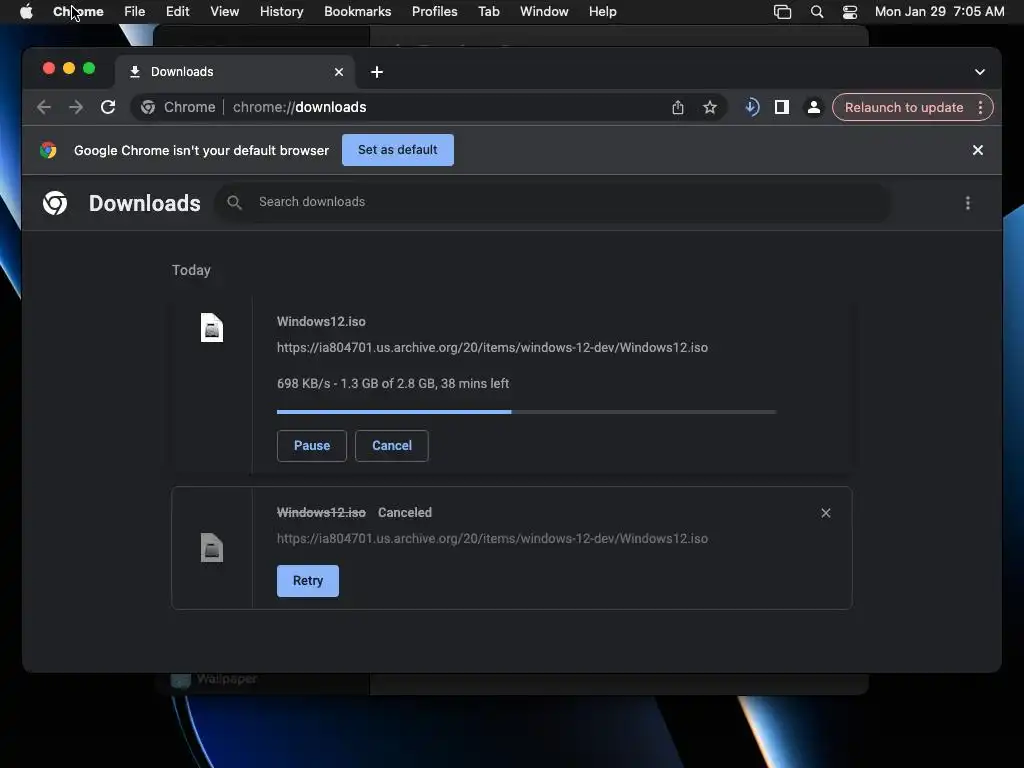Open the Profiles menu
The height and width of the screenshot is (768, 1024).
click(434, 12)
